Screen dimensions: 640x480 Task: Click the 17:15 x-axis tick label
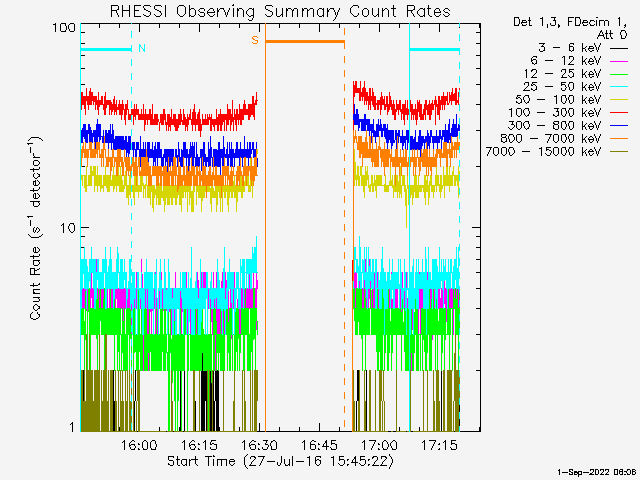[x=439, y=445]
